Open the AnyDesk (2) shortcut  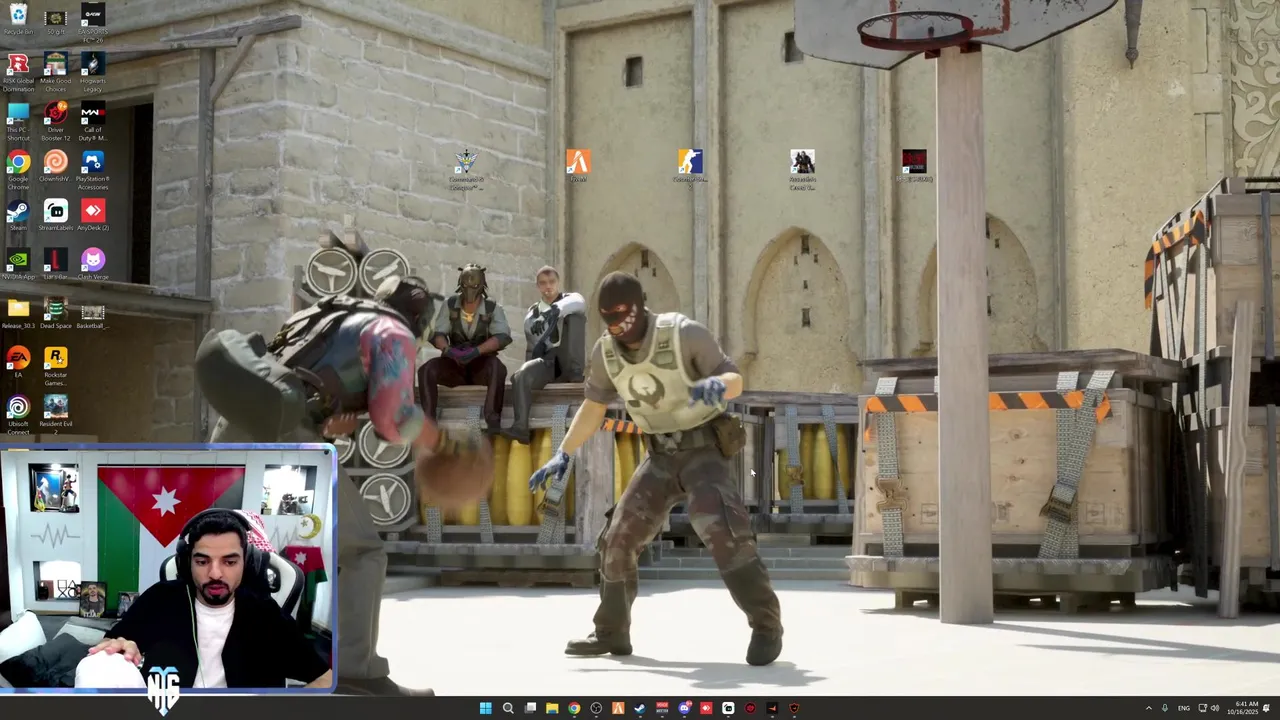coord(92,215)
